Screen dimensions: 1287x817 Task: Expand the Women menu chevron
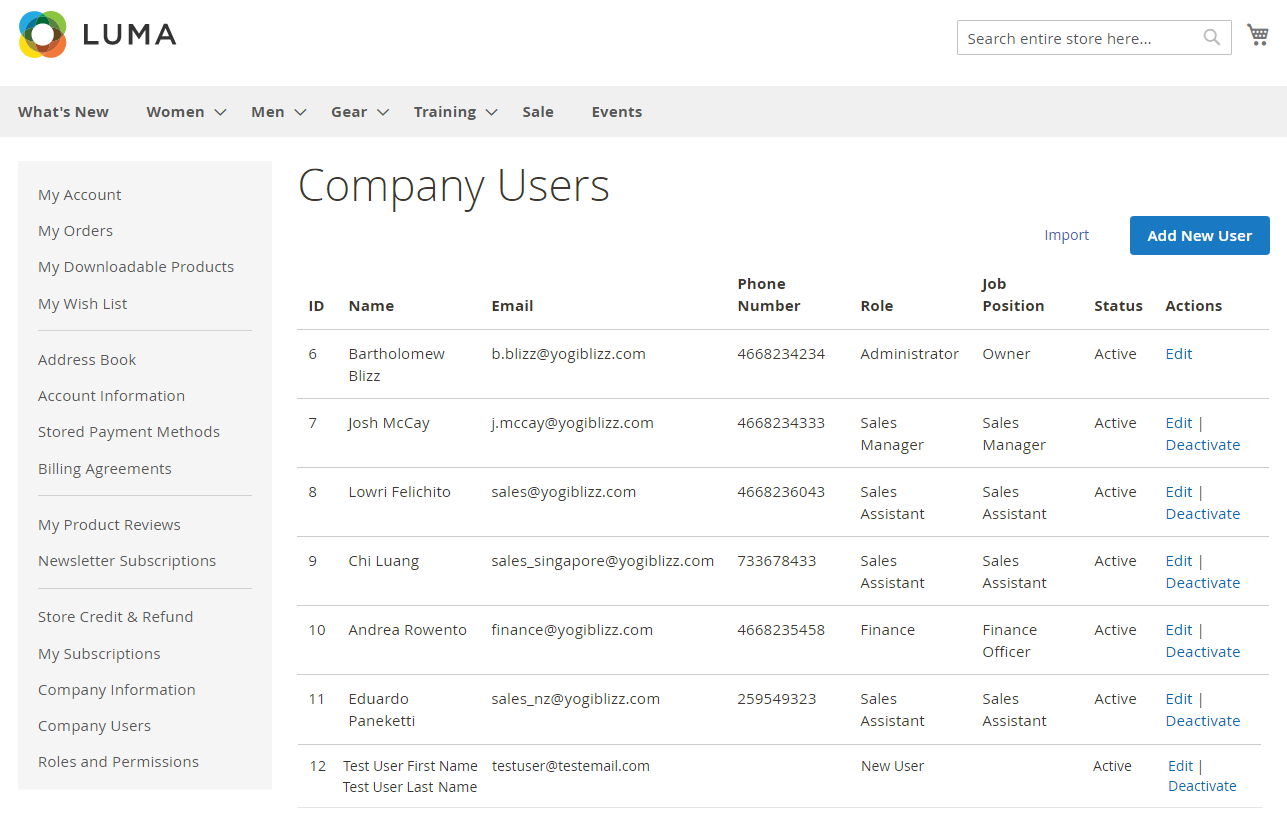[220, 112]
